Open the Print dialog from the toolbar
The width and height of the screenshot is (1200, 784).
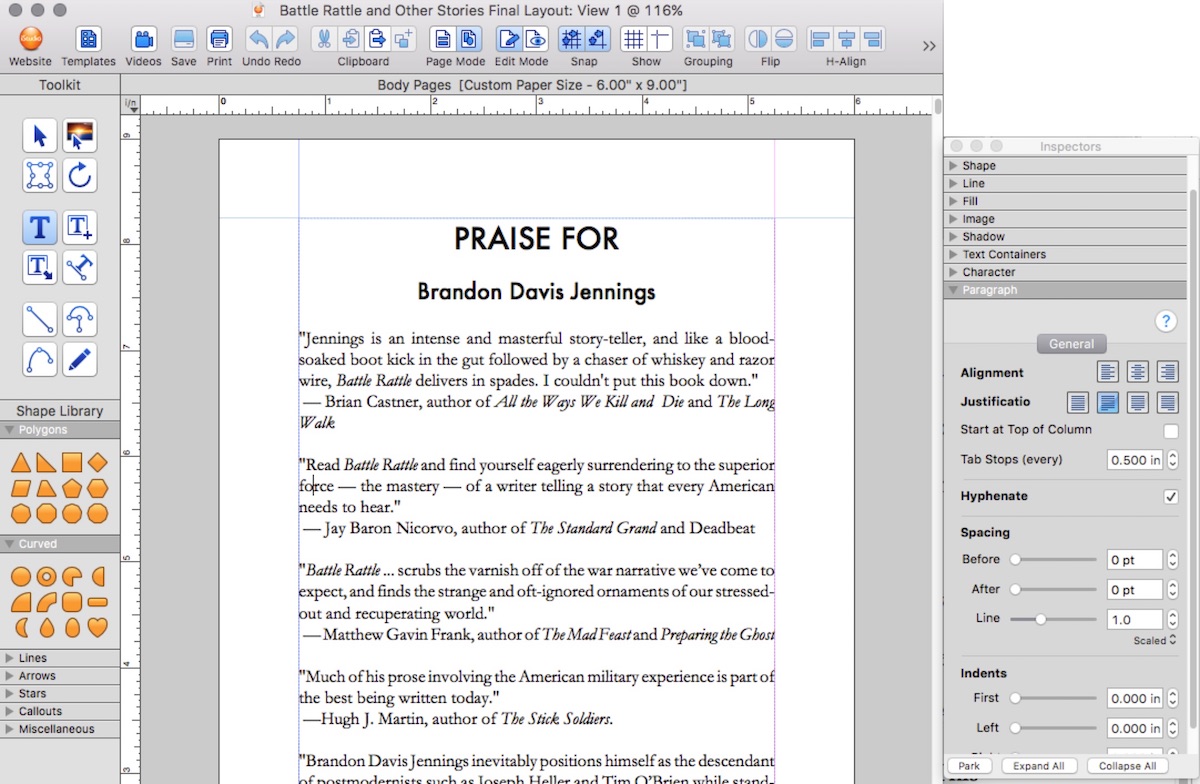(218, 40)
